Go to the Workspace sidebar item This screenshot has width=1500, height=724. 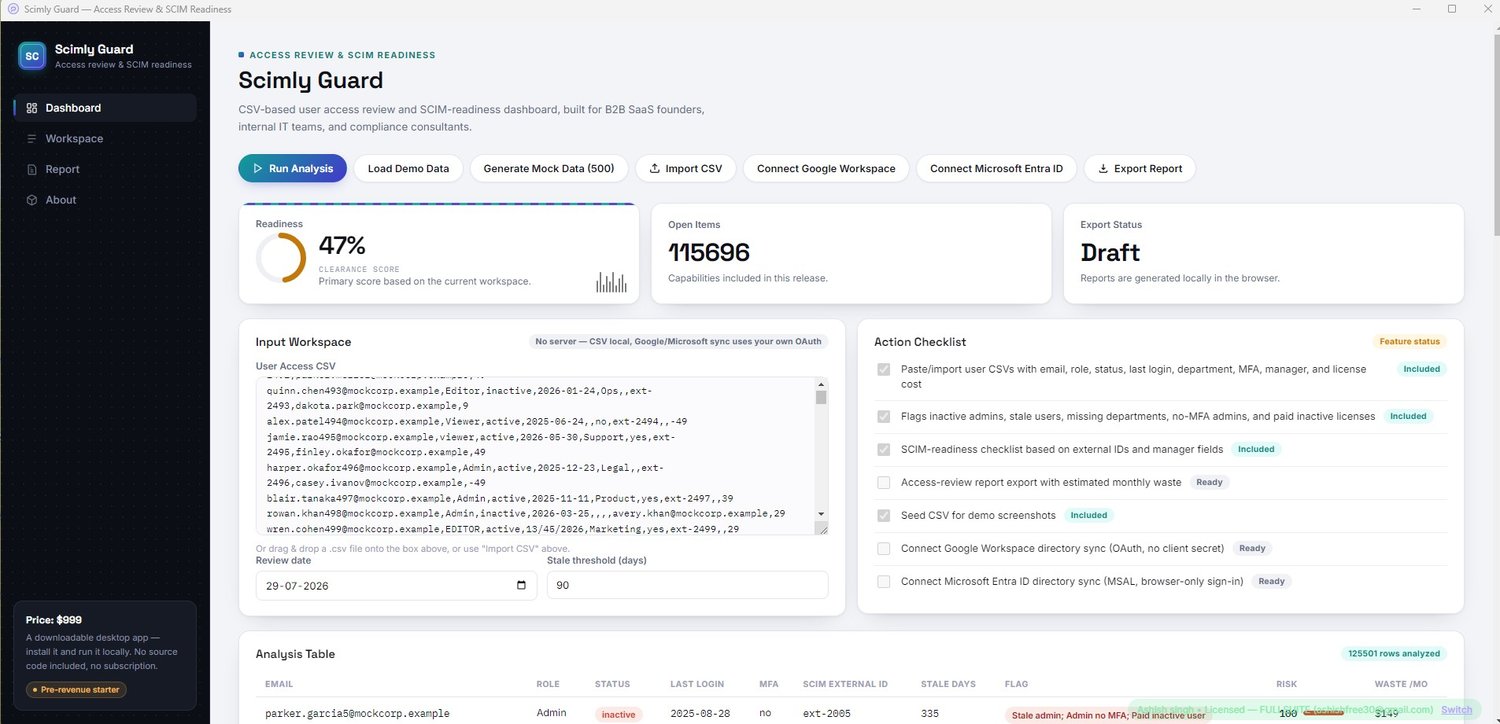click(105, 139)
